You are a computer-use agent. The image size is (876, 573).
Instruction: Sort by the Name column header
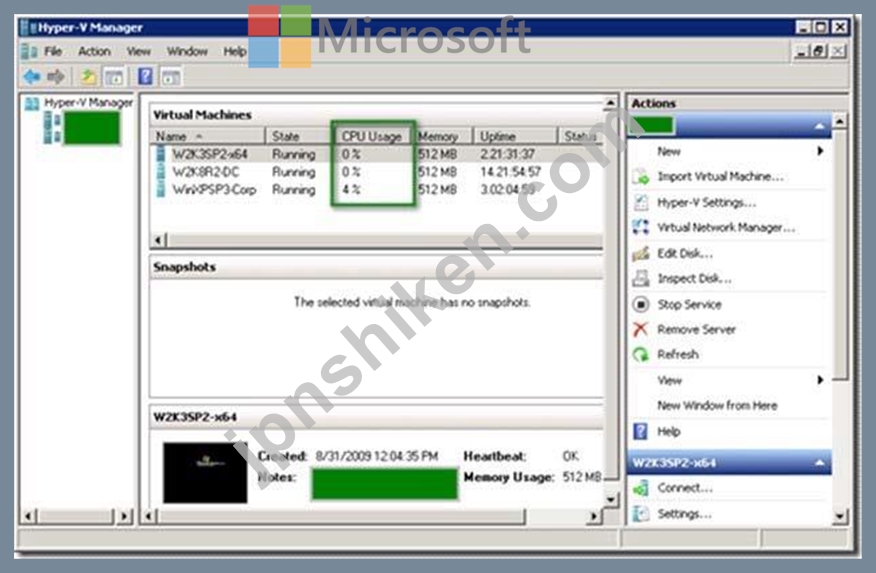click(207, 136)
